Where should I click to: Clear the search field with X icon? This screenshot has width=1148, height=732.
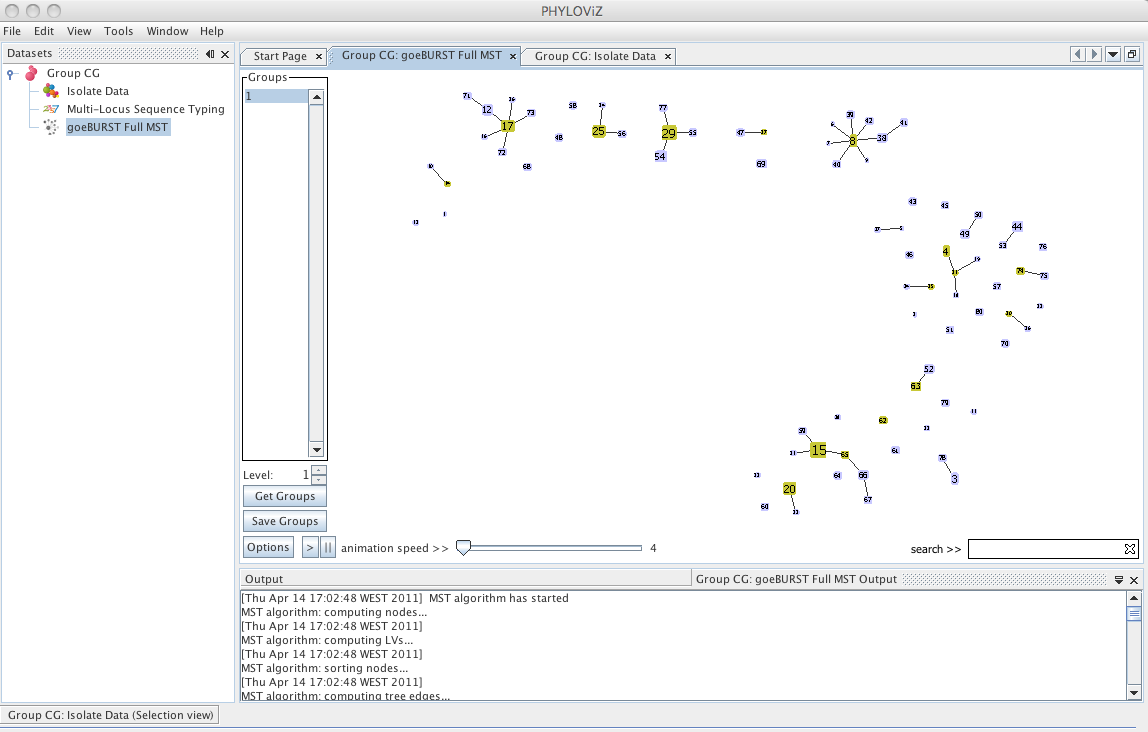[x=1130, y=549]
